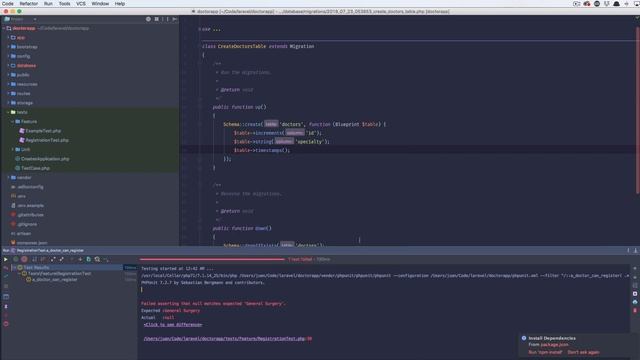Expand the vendor folder
This screenshot has height=360, width=640.
8,178
